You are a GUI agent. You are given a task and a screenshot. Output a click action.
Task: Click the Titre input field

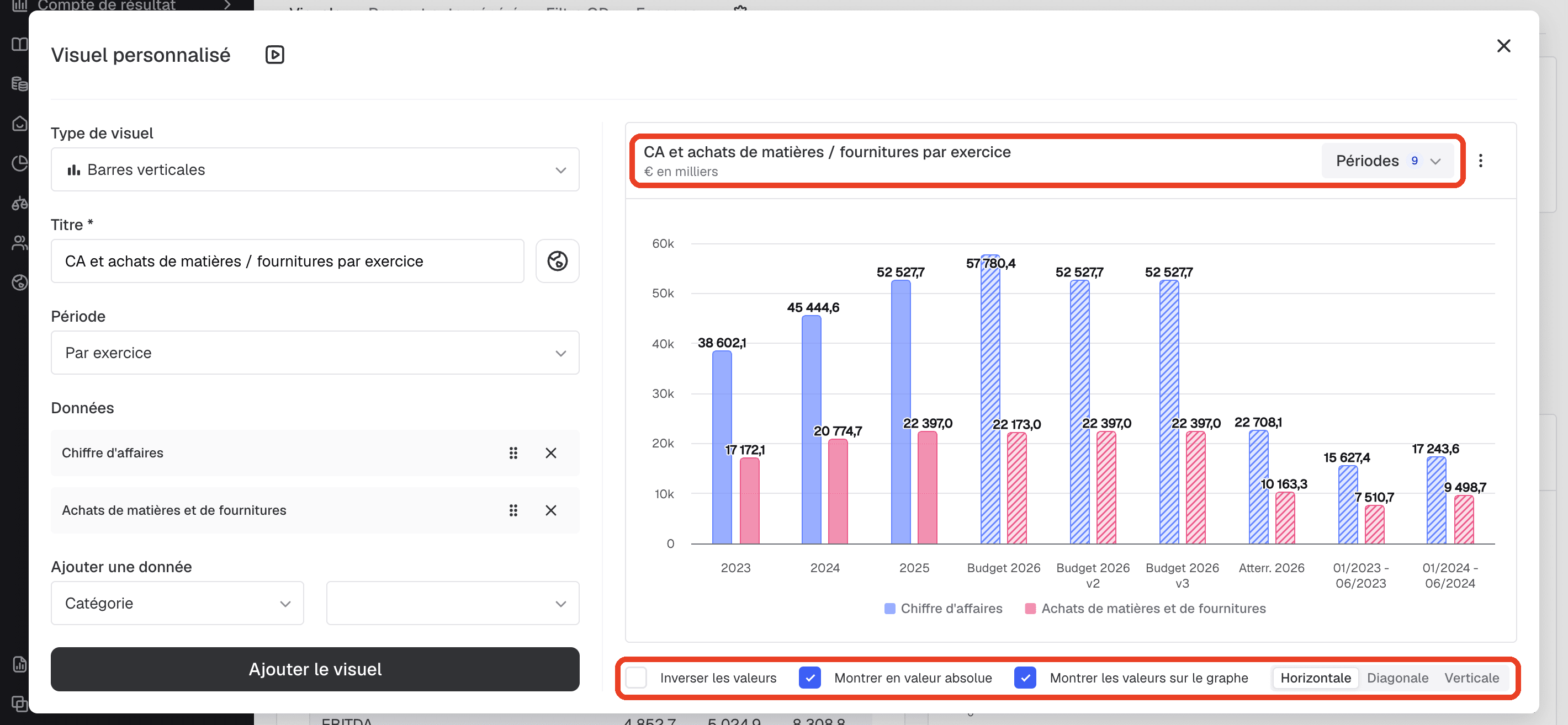tap(287, 261)
